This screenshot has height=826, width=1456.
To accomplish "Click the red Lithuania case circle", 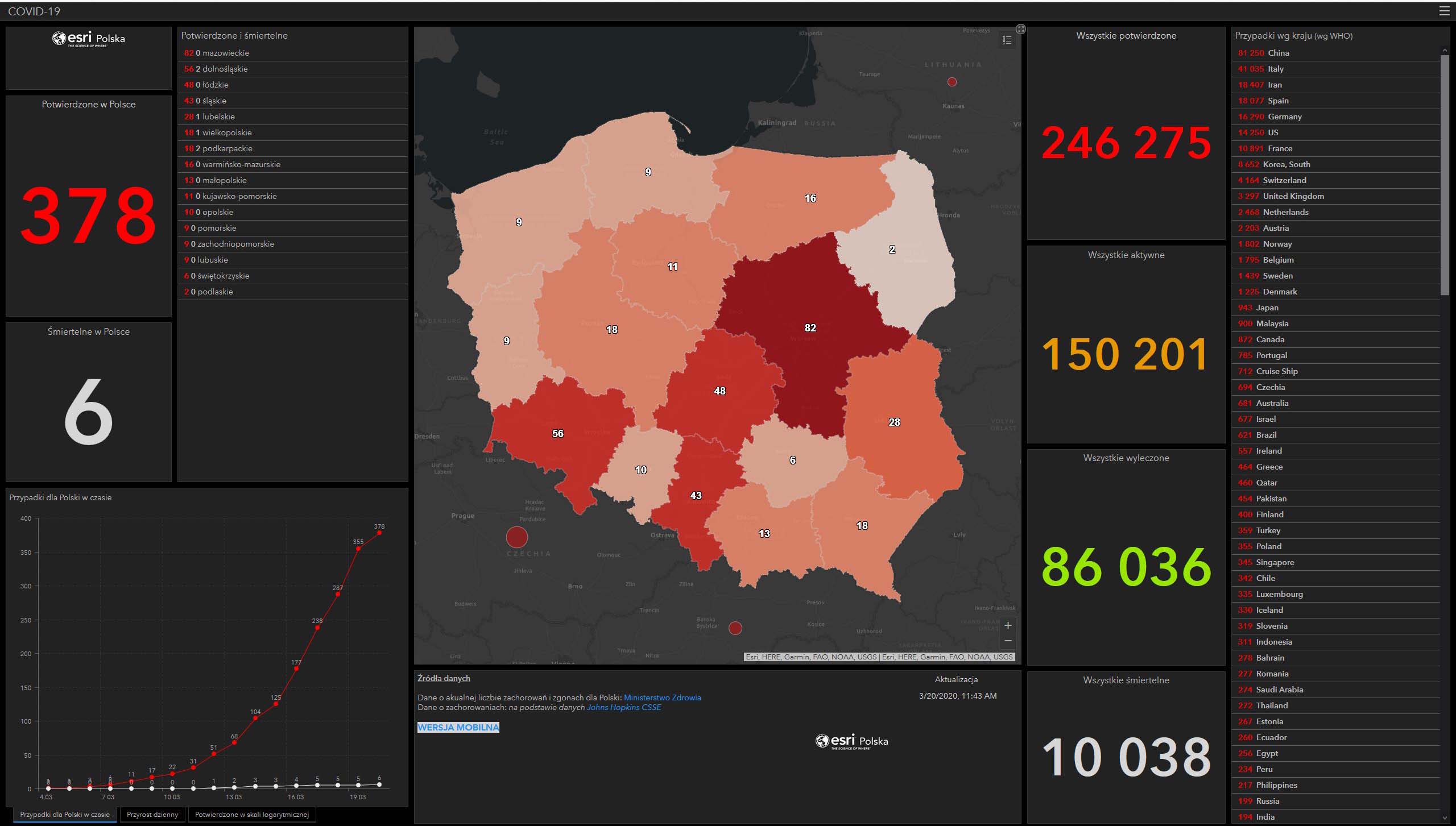I will click(952, 82).
